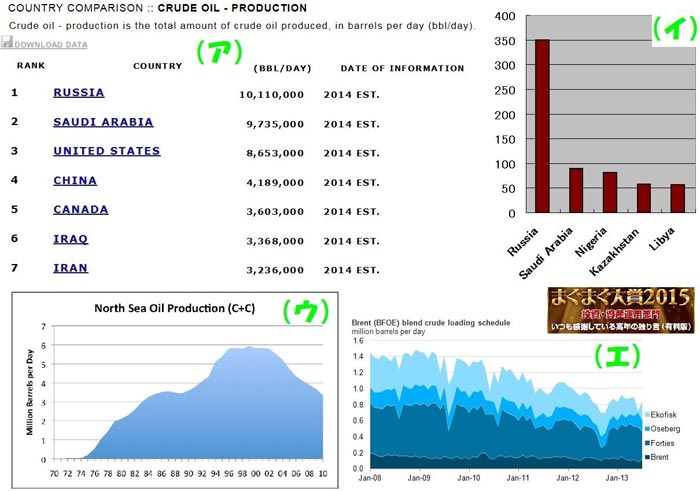
Task: Click the North Sea Oil Production chart title
Action: click(174, 308)
